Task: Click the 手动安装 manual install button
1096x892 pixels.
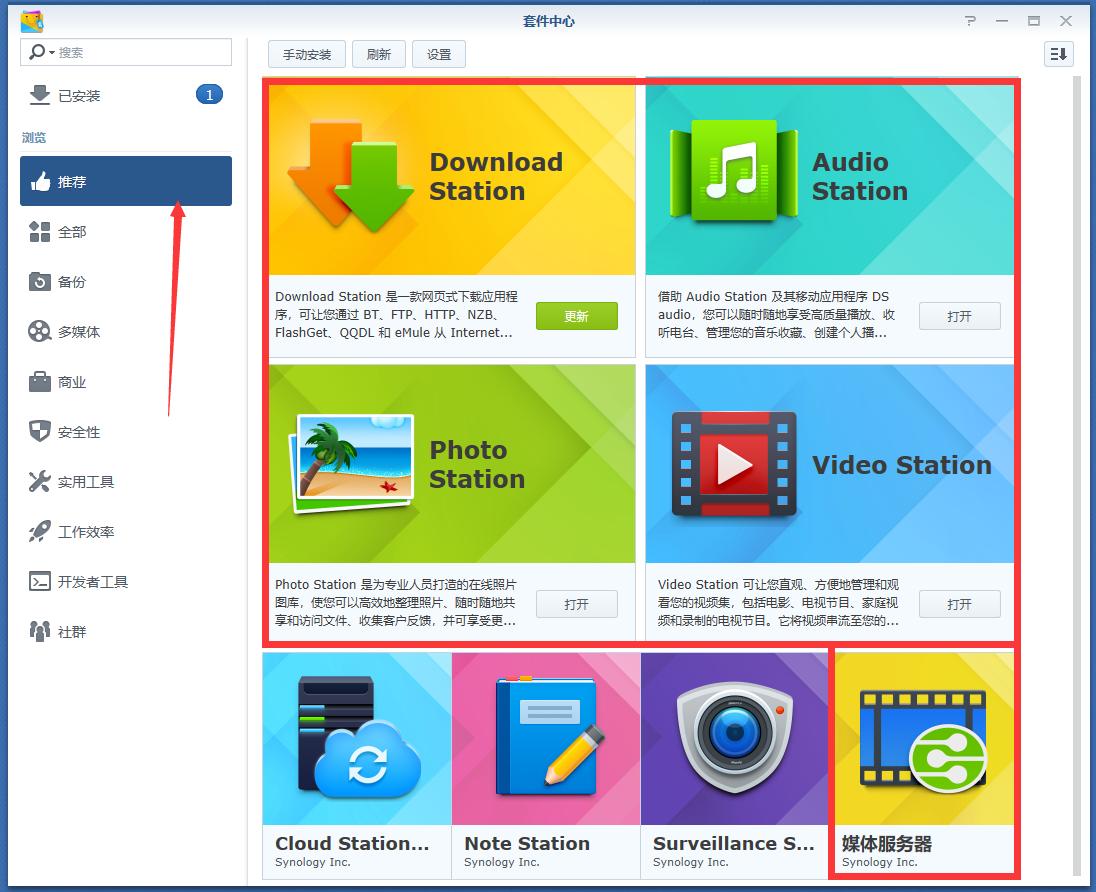Action: point(307,55)
